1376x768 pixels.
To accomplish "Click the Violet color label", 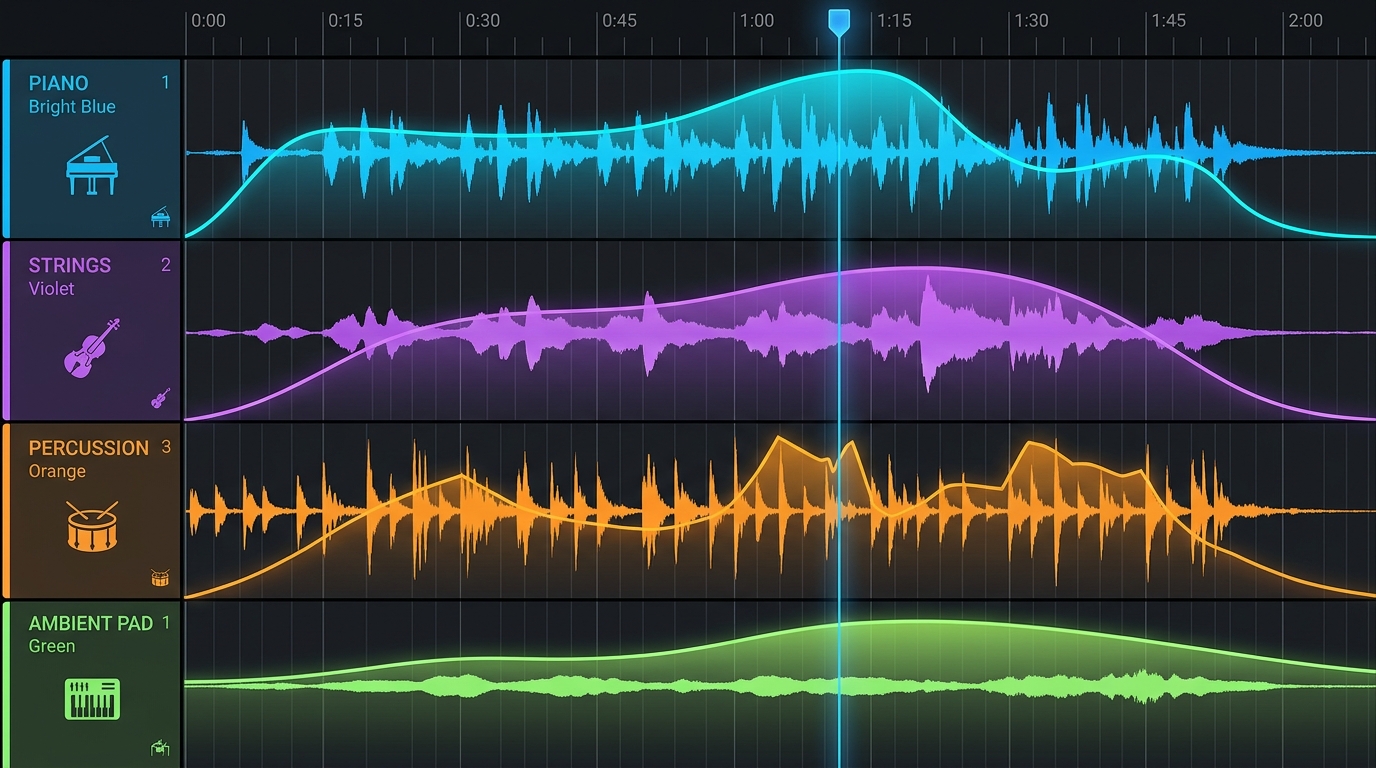I will click(x=51, y=289).
